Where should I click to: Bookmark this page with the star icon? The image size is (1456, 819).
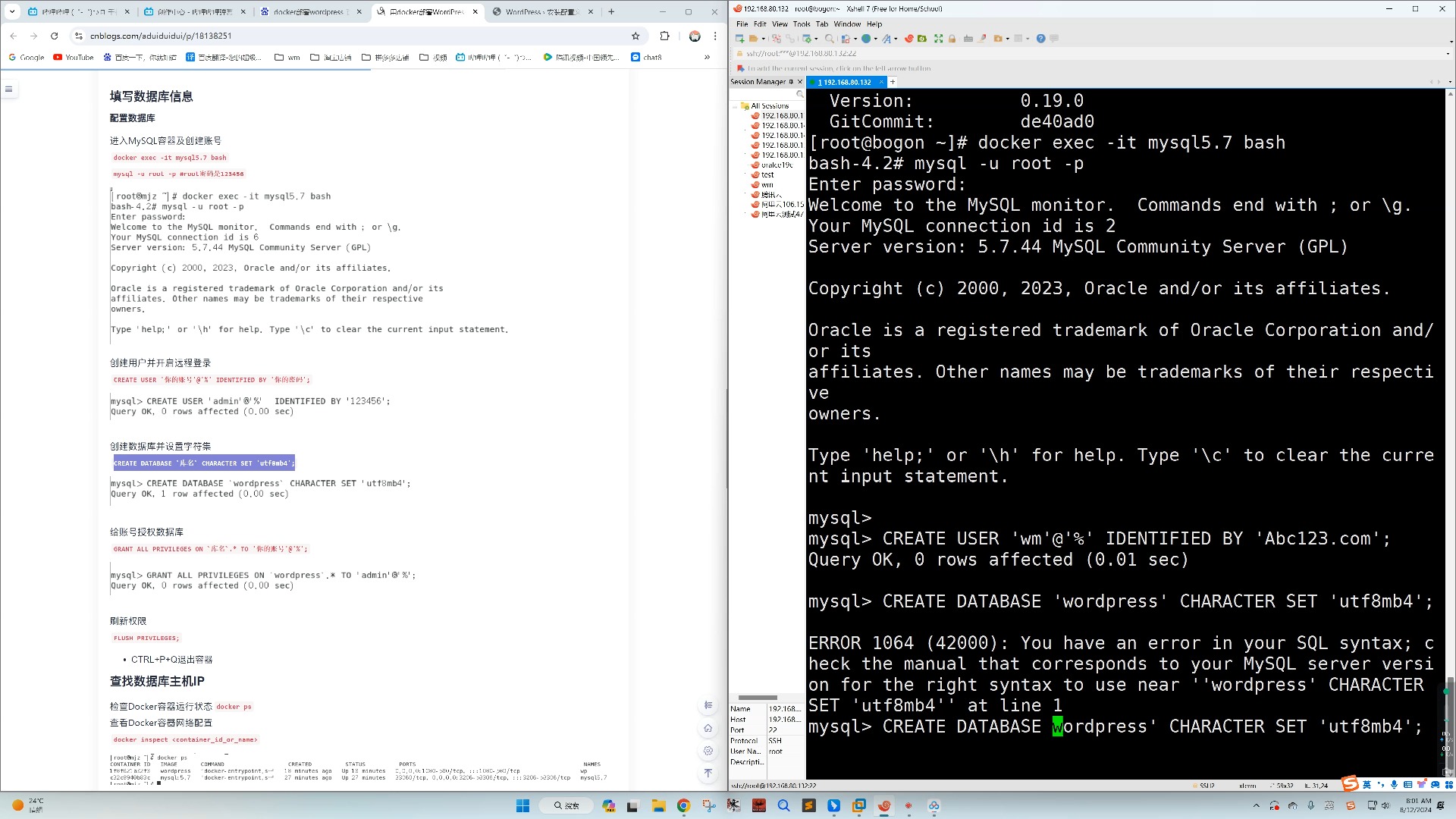click(x=635, y=36)
